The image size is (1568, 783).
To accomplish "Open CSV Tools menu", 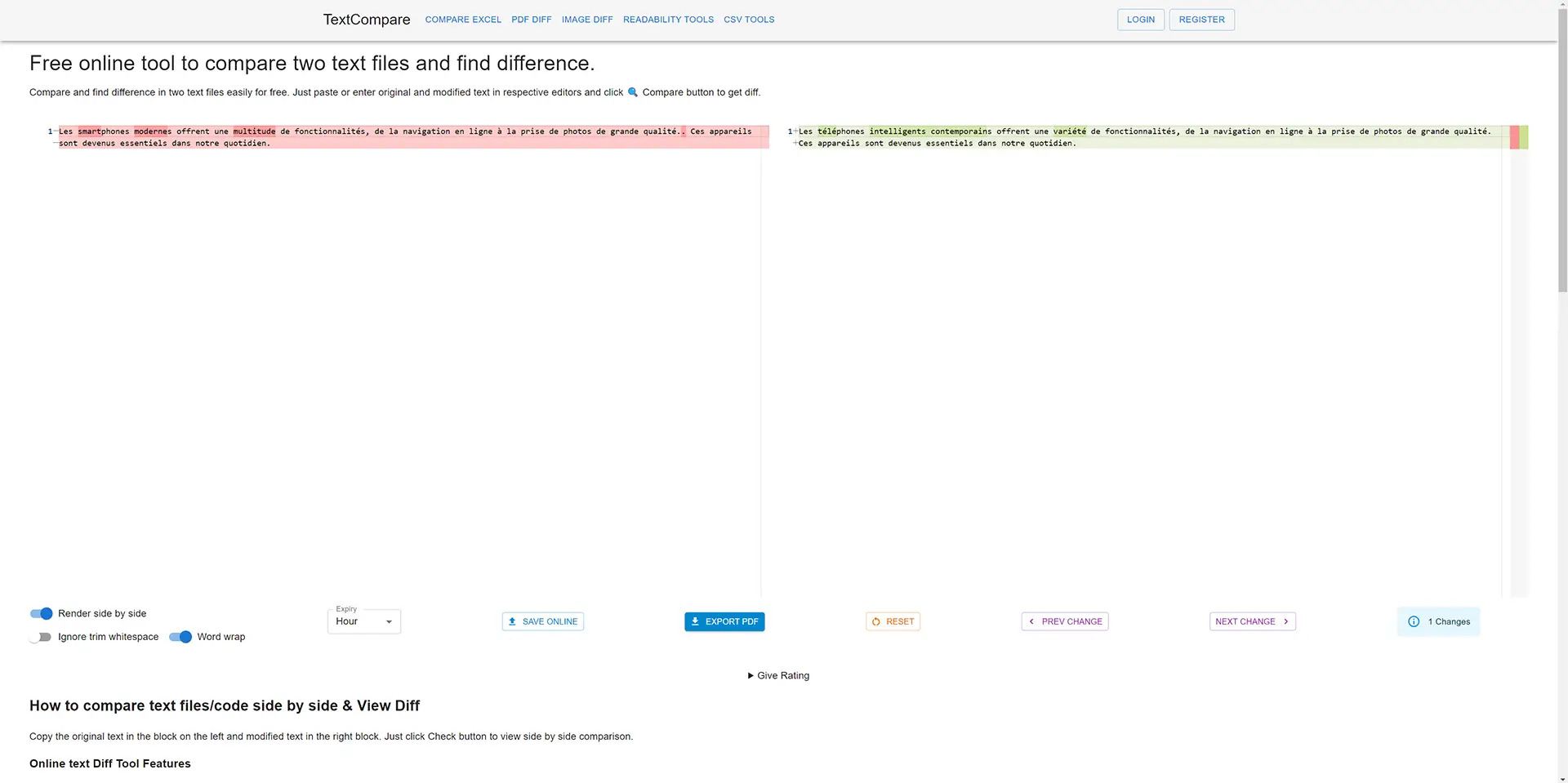I will point(749,20).
